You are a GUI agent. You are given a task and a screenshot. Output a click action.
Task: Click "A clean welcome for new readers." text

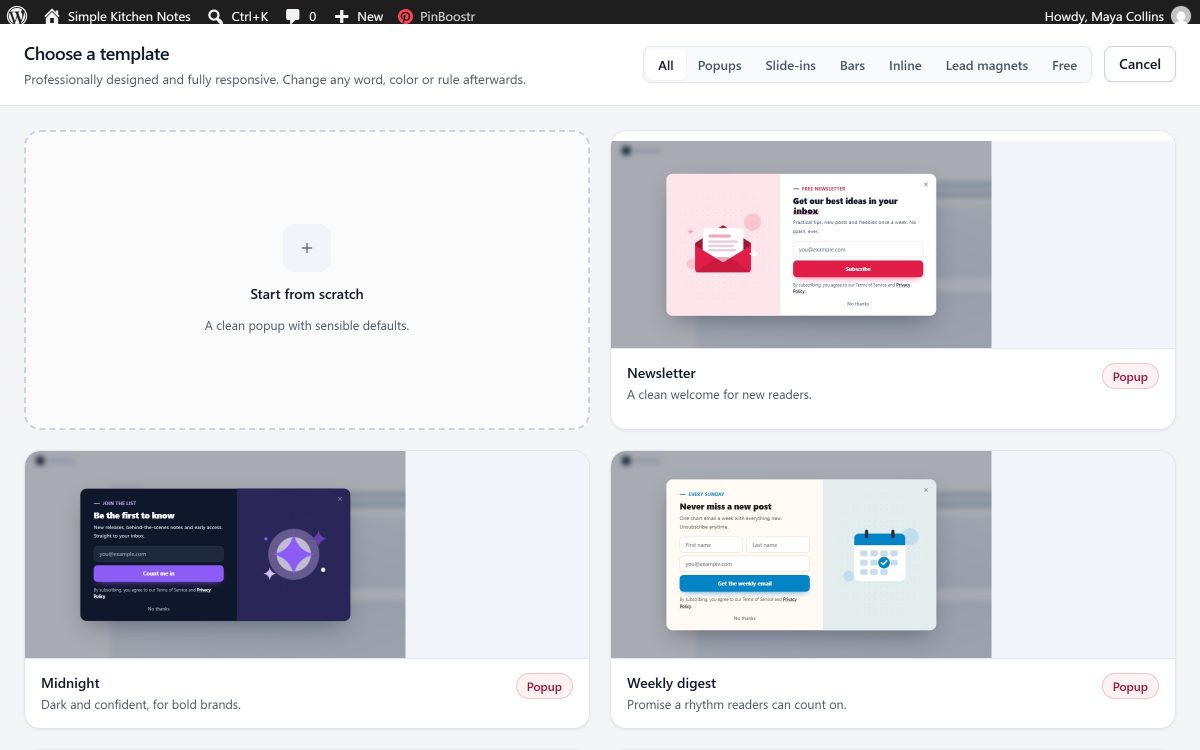[x=719, y=395]
